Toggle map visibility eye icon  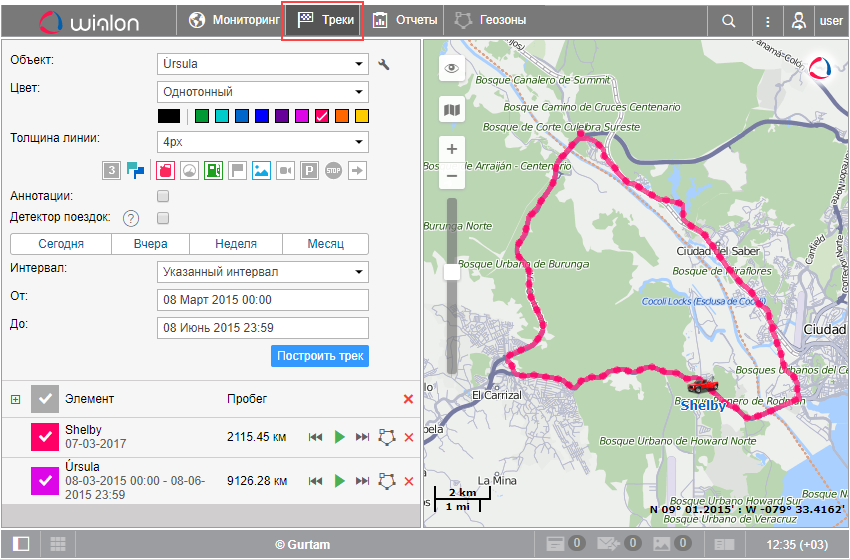452,68
